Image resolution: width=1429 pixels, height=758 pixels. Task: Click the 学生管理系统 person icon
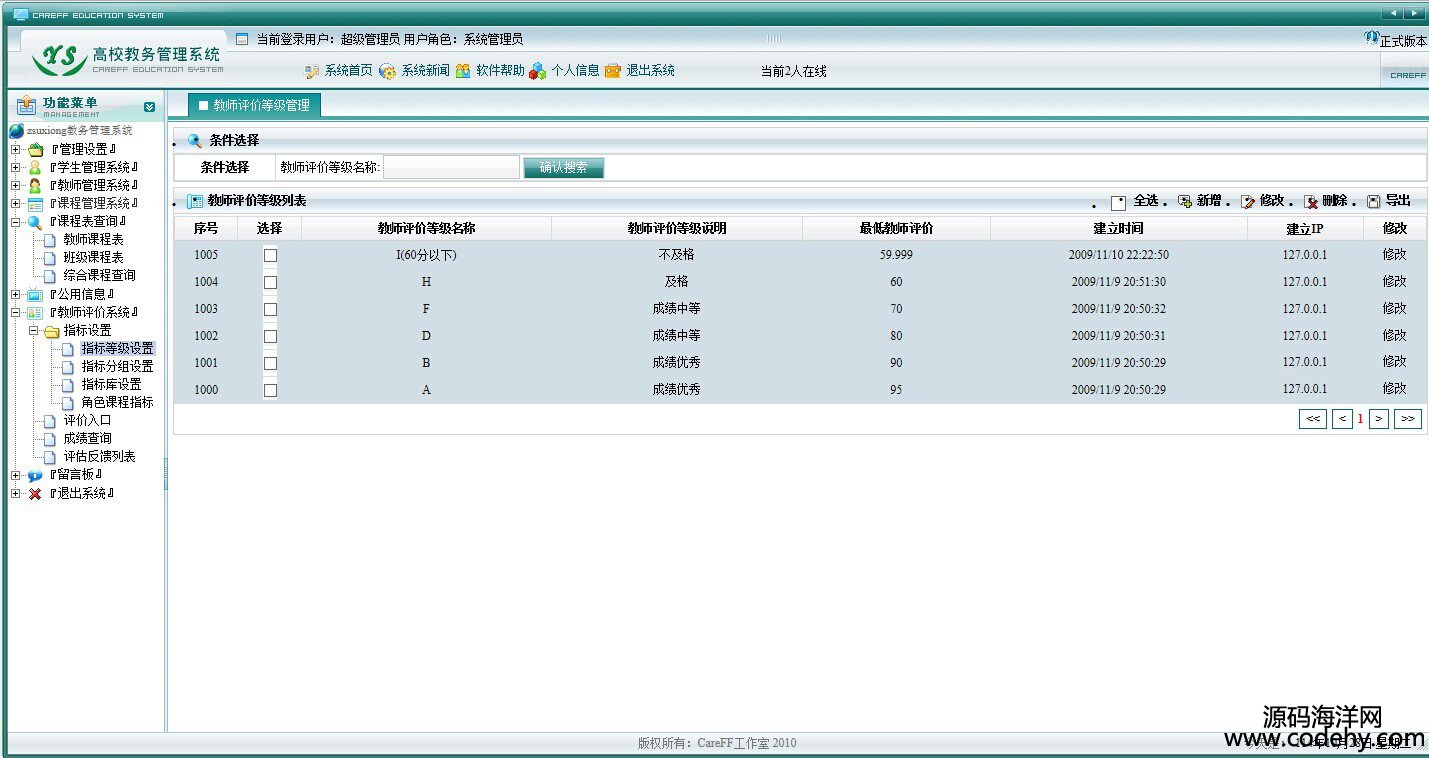pyautogui.click(x=35, y=168)
